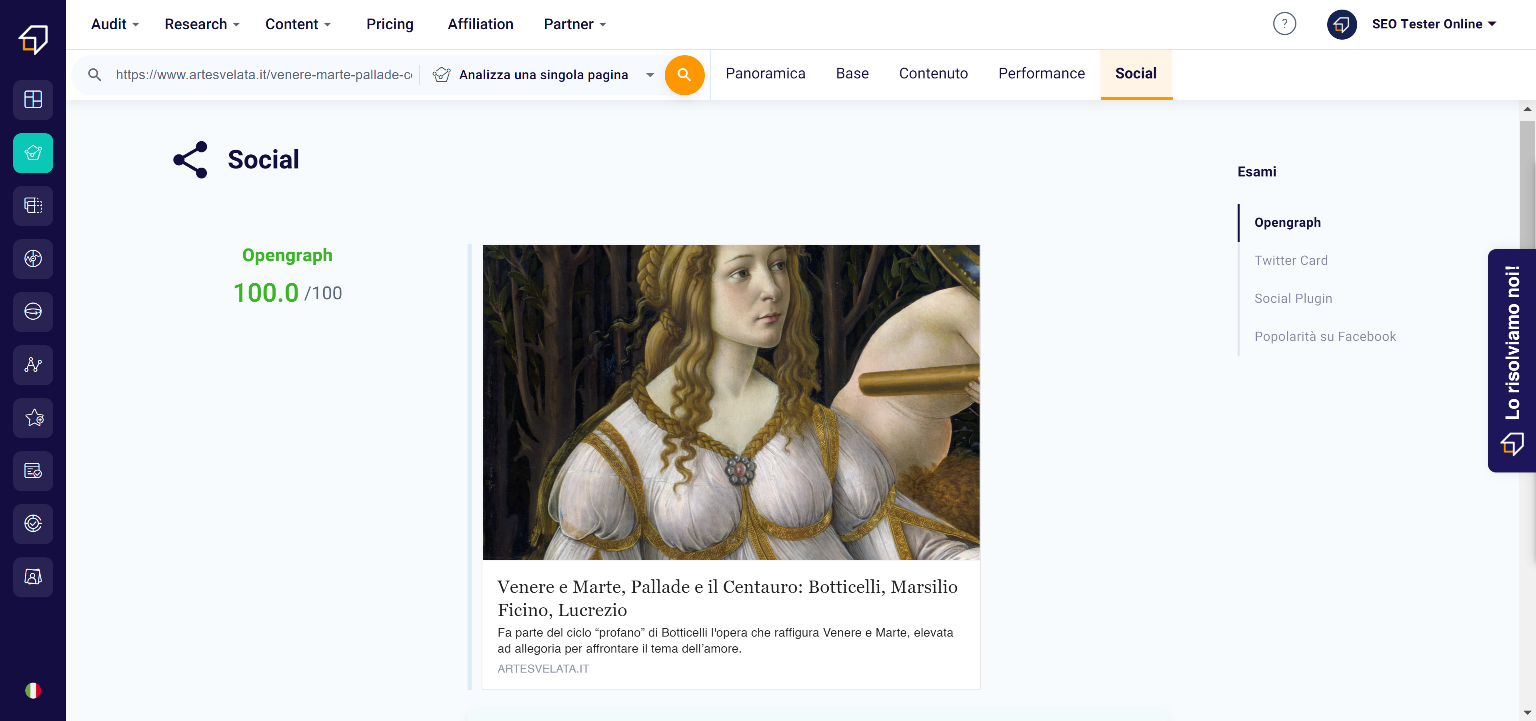
Task: Click the help question mark icon
Action: [1284, 24]
